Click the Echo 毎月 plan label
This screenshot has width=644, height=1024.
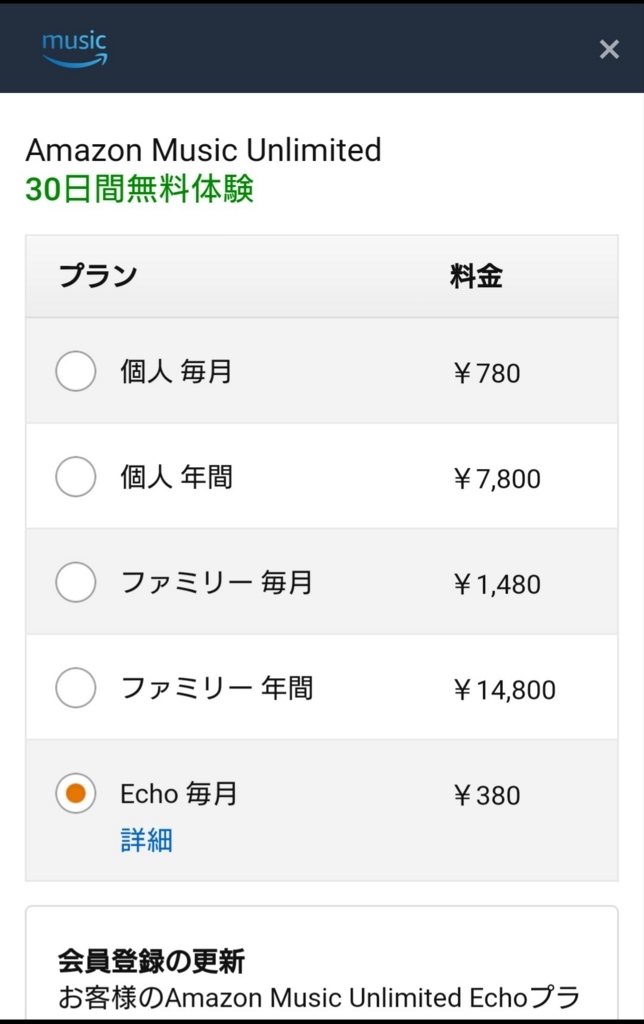[x=179, y=793]
